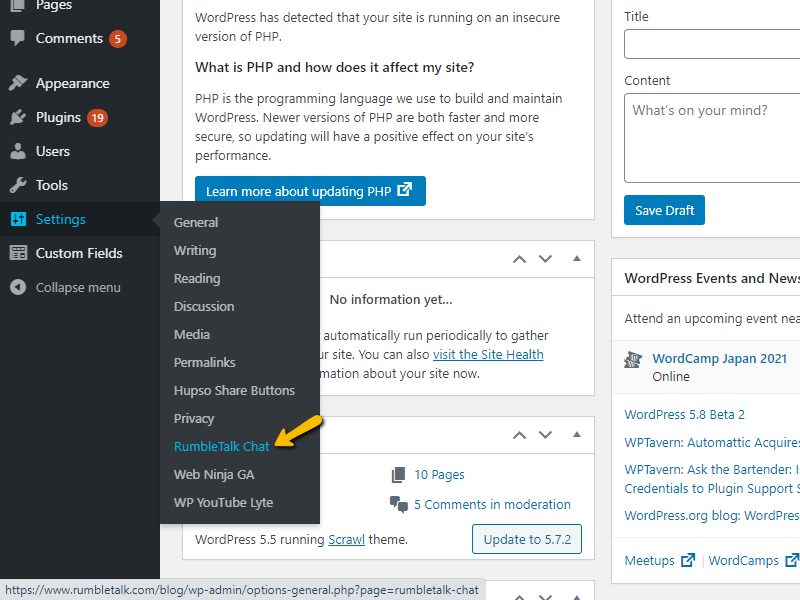Click Learn more about updating PHP

click(310, 191)
